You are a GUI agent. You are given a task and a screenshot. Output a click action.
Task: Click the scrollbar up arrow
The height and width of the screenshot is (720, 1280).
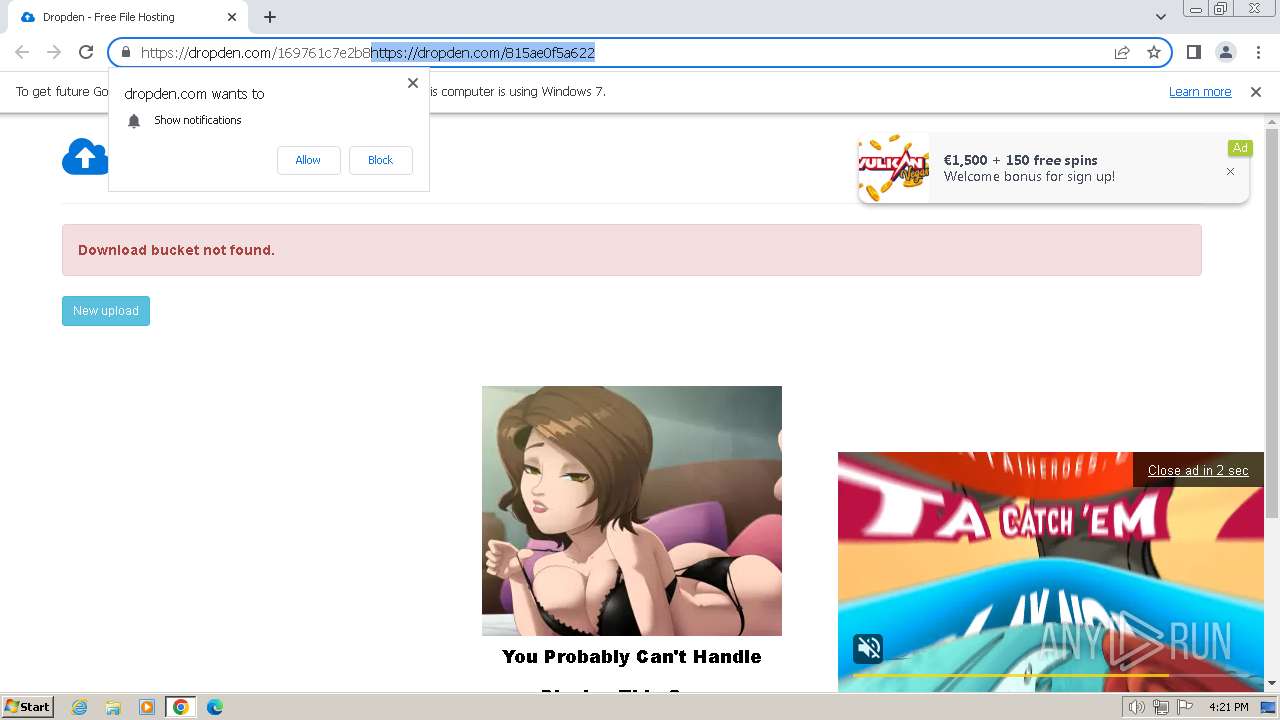pyautogui.click(x=1272, y=121)
